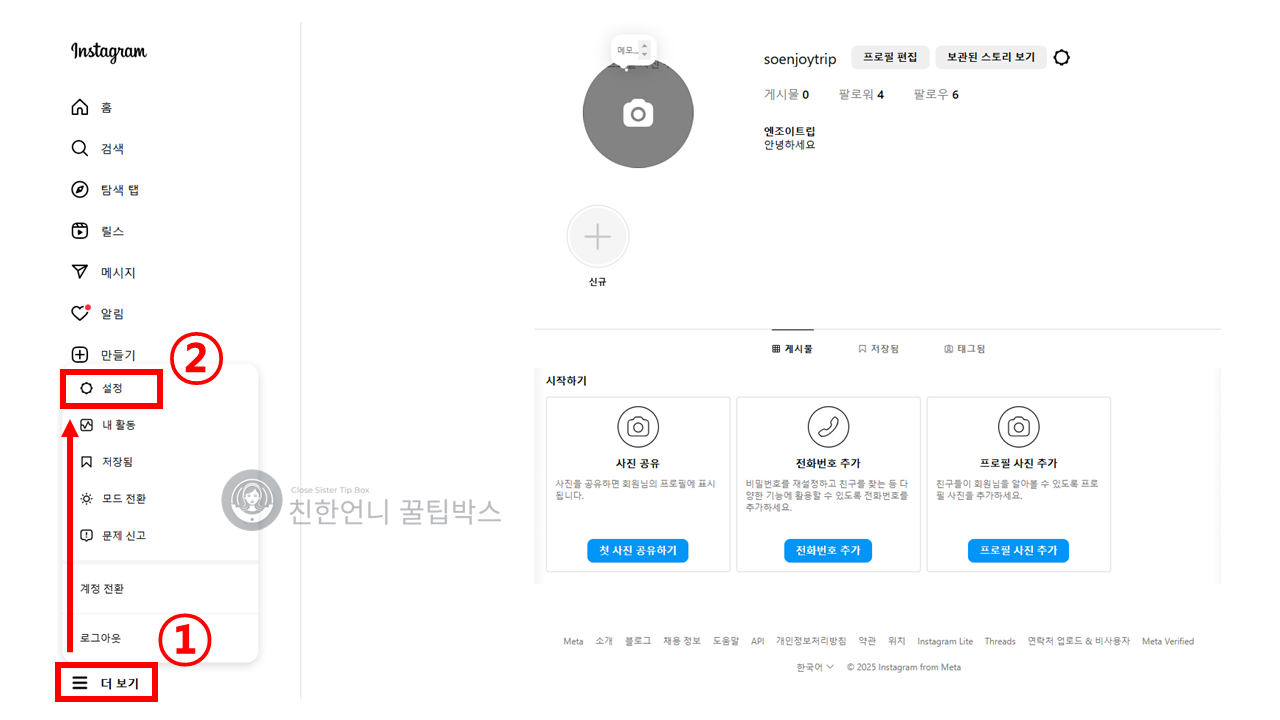1280x720 pixels.
Task: Click 로그아웃
Action: coord(100,638)
